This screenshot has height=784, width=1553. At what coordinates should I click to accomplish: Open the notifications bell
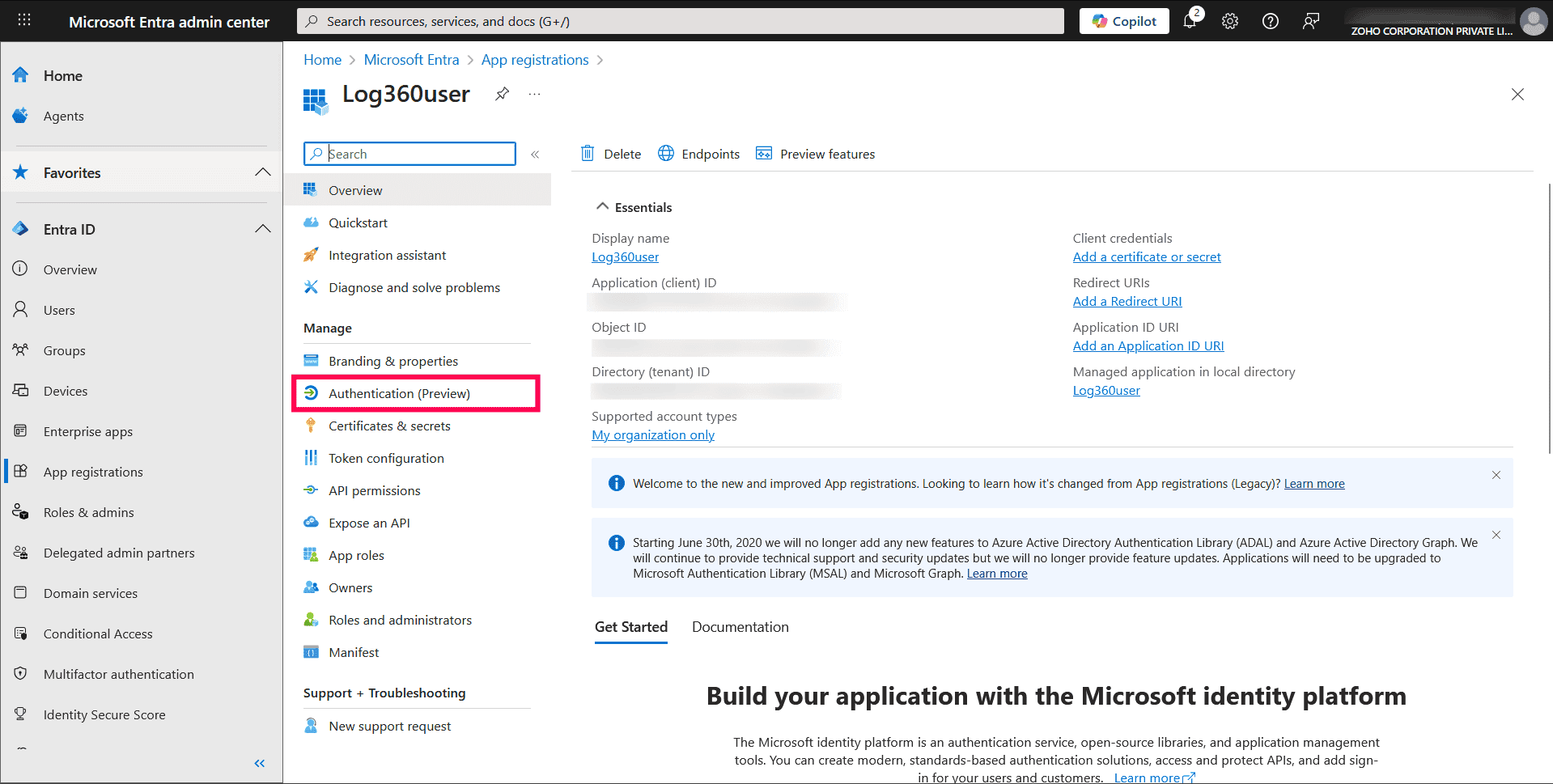pyautogui.click(x=1190, y=21)
